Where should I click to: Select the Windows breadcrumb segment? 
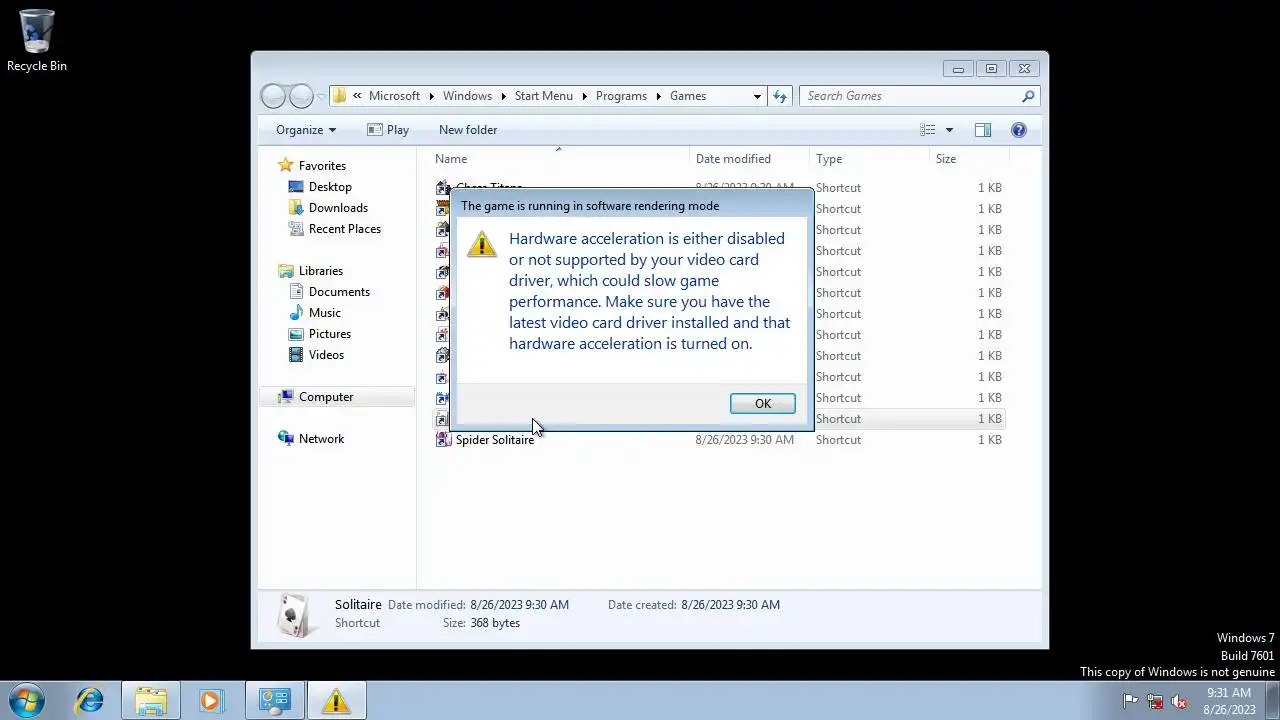(x=467, y=96)
